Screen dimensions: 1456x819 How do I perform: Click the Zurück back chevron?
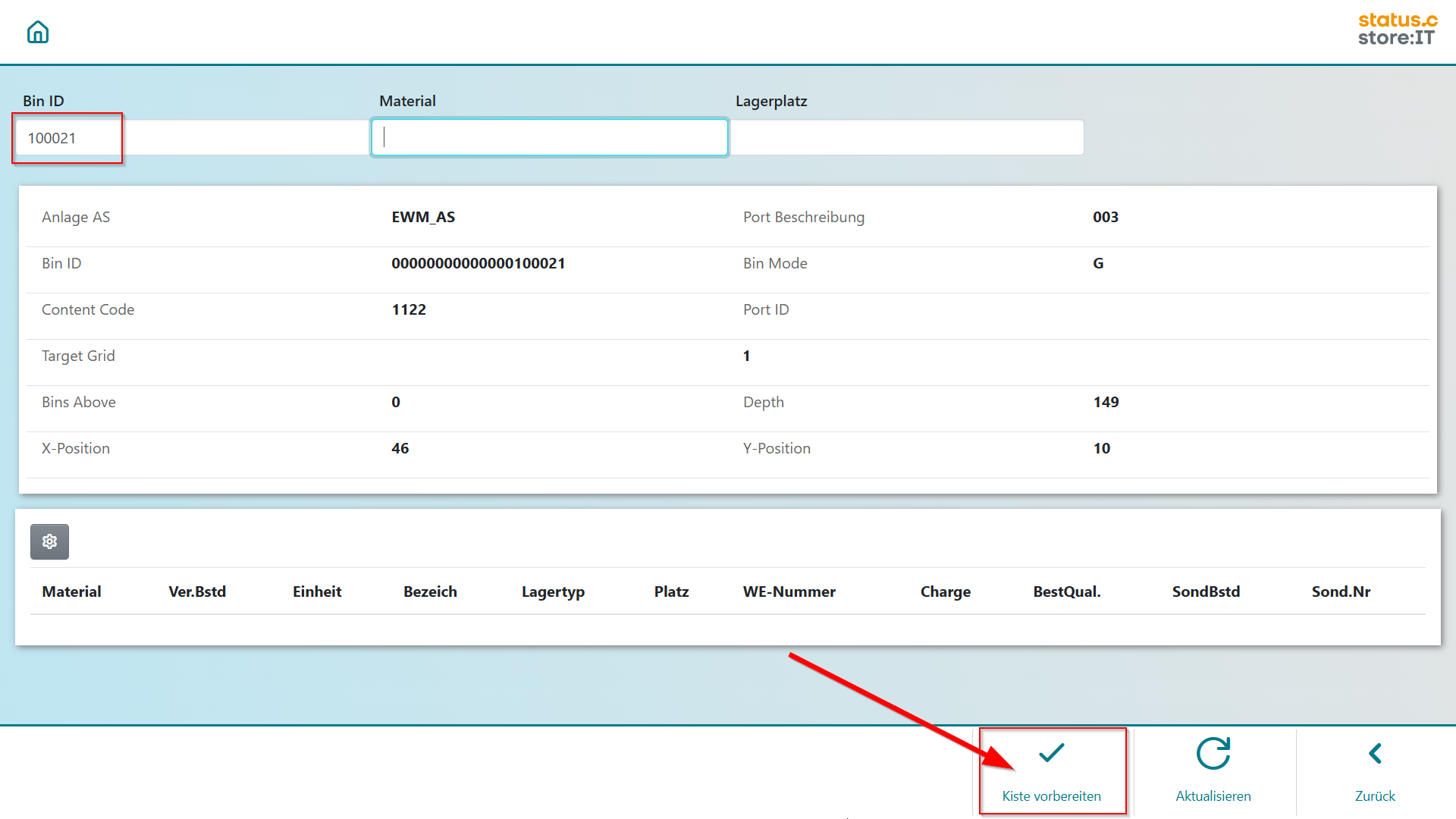tap(1375, 753)
